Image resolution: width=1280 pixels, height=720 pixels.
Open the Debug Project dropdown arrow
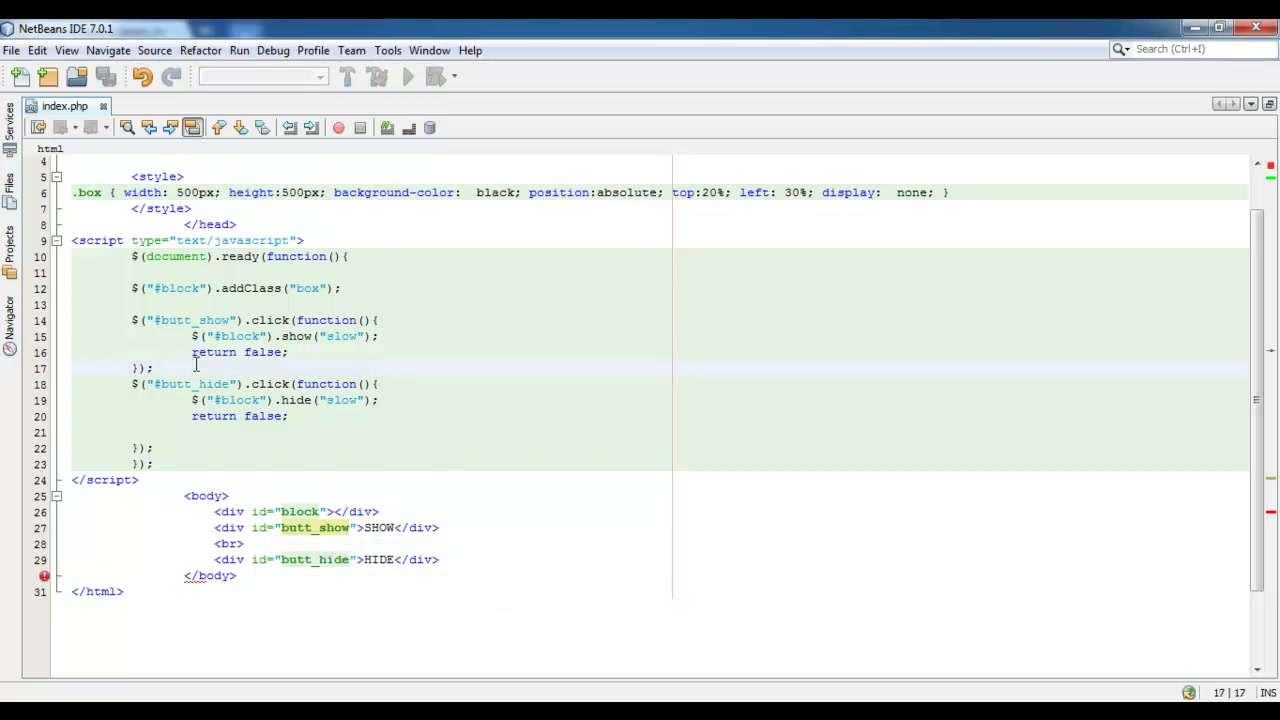[454, 76]
